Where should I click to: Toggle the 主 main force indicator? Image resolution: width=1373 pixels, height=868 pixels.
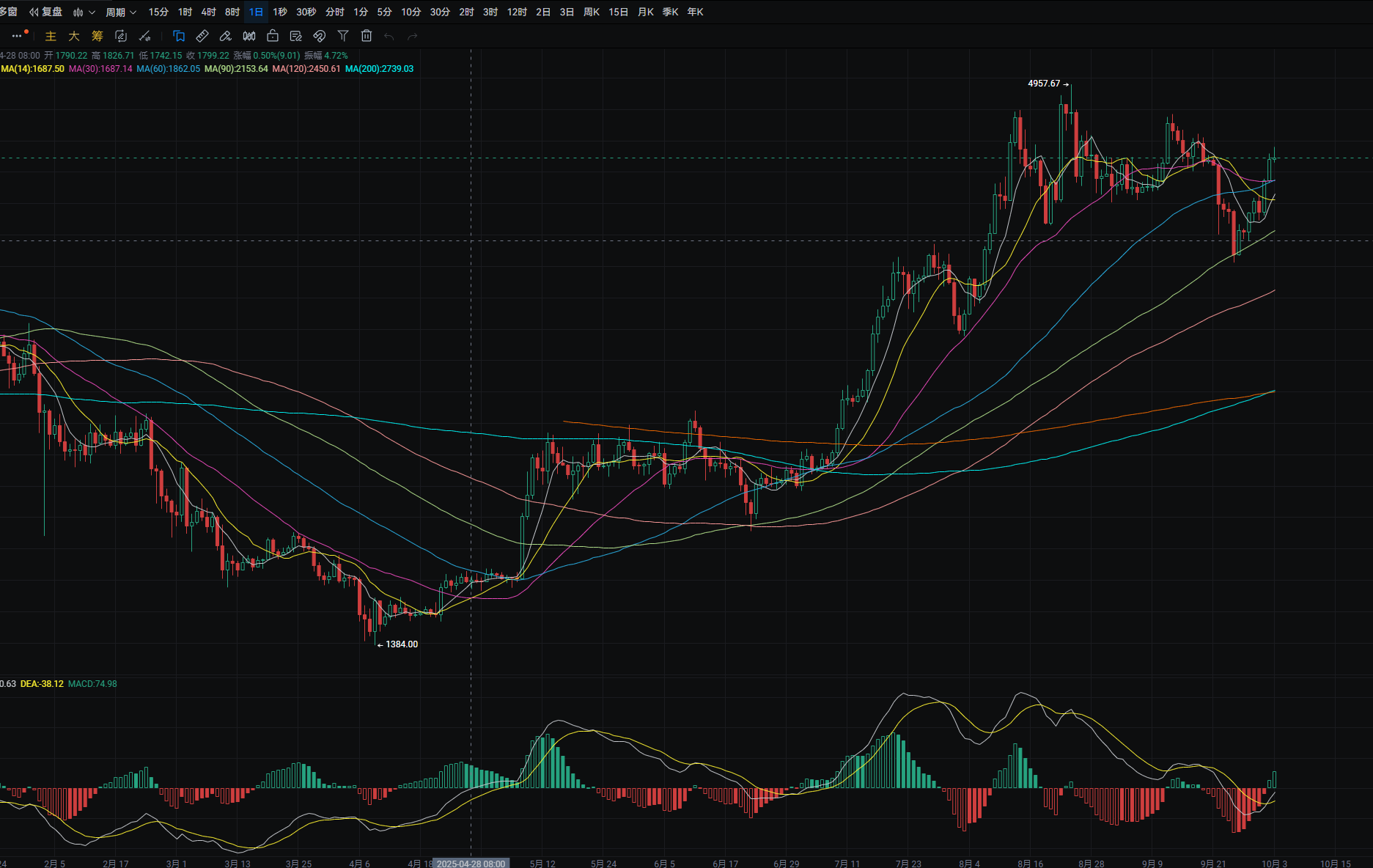click(51, 36)
